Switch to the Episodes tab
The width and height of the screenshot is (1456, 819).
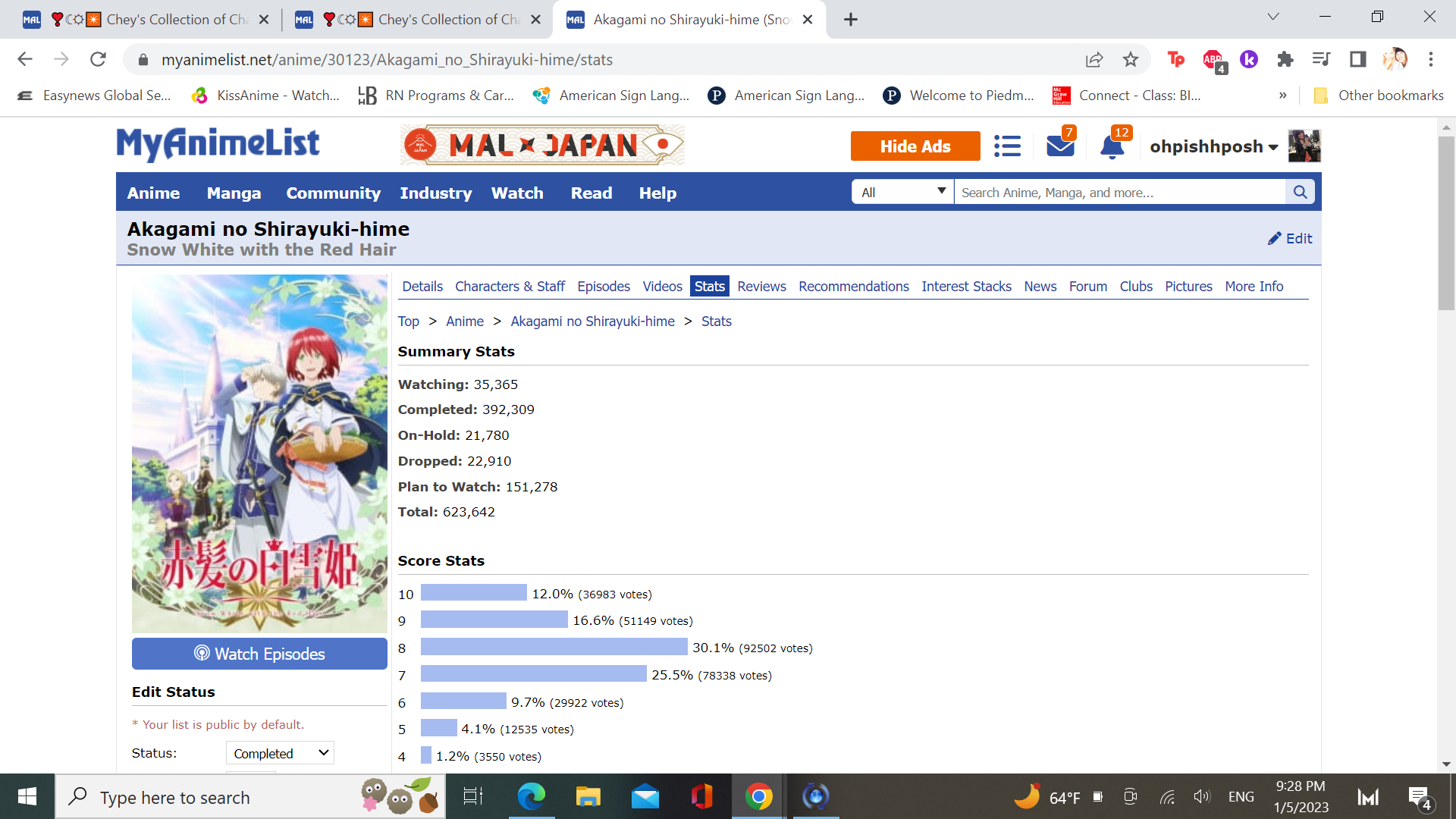604,286
